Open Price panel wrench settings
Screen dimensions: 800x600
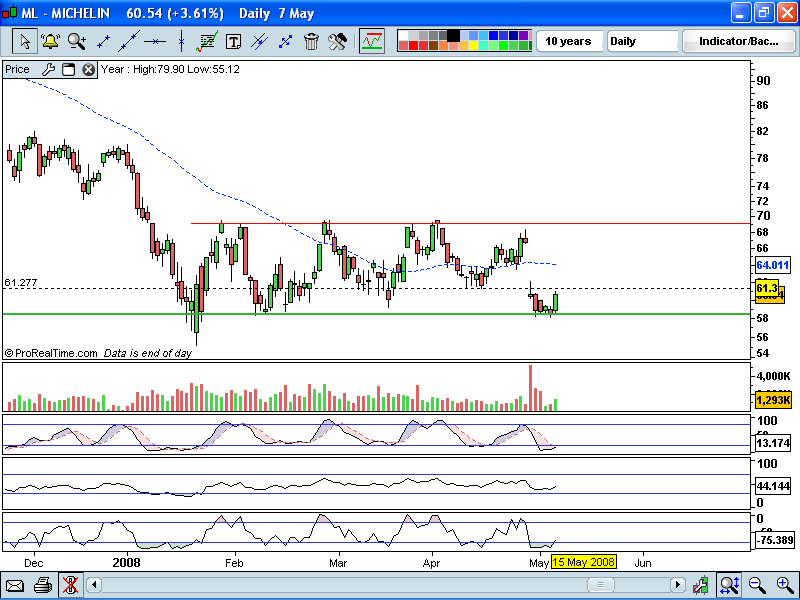(48, 69)
